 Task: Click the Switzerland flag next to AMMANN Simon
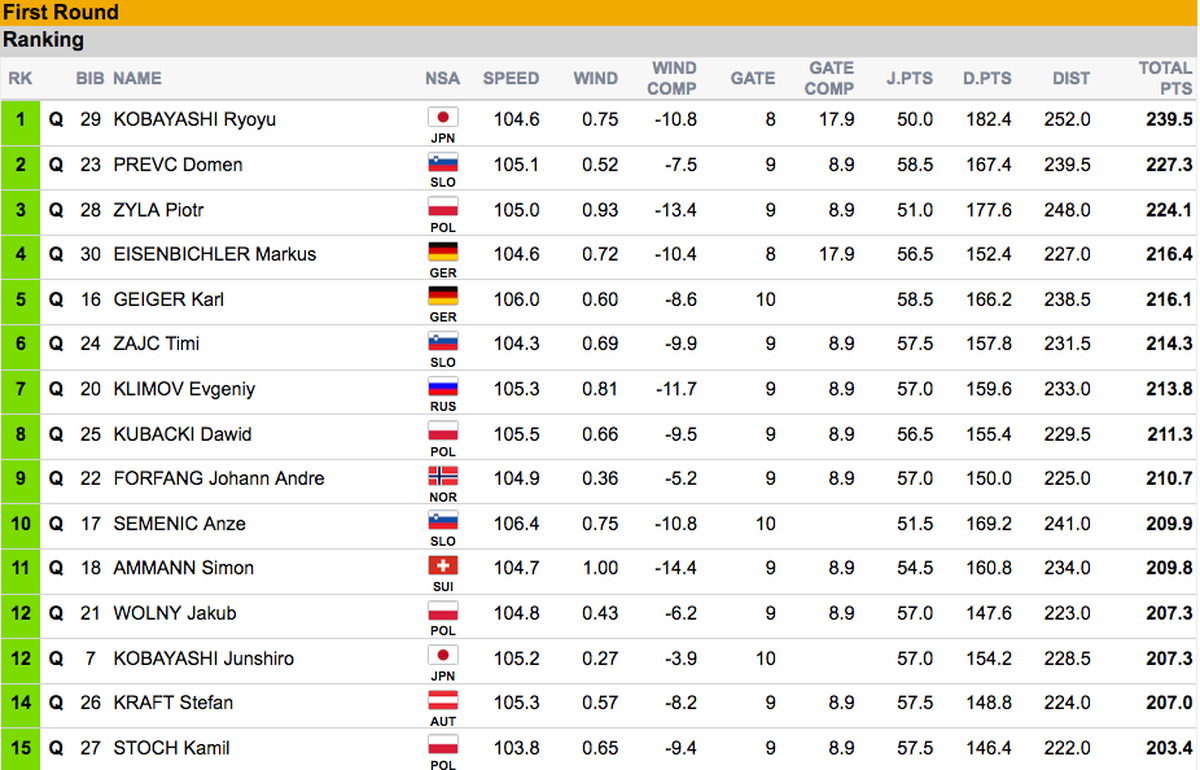[x=442, y=565]
